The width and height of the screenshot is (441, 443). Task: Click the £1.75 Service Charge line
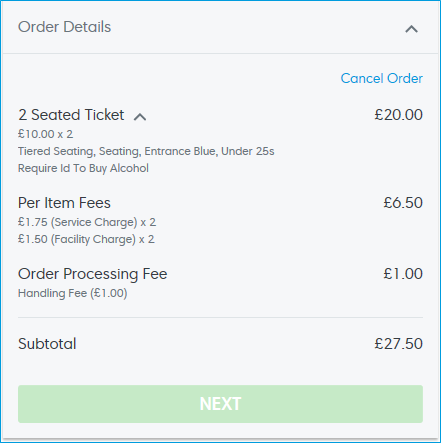click(x=87, y=222)
